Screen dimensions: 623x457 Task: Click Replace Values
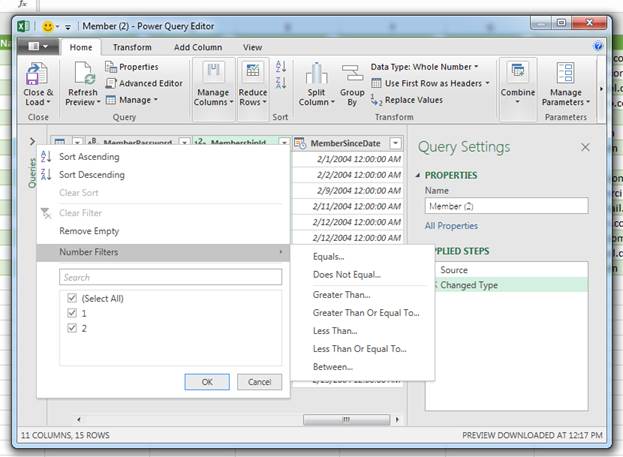pyautogui.click(x=406, y=100)
